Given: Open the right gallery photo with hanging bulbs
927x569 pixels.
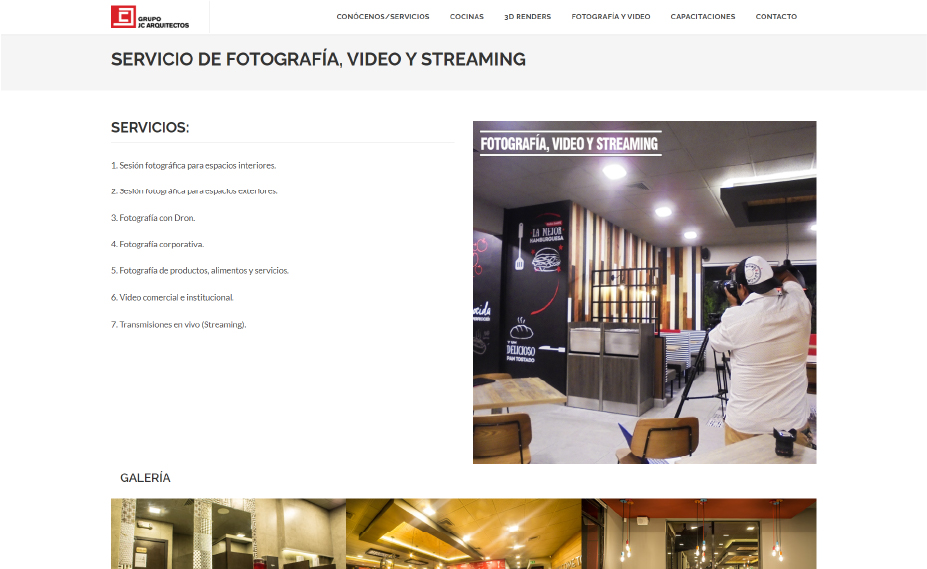Looking at the screenshot, I should pyautogui.click(x=698, y=533).
